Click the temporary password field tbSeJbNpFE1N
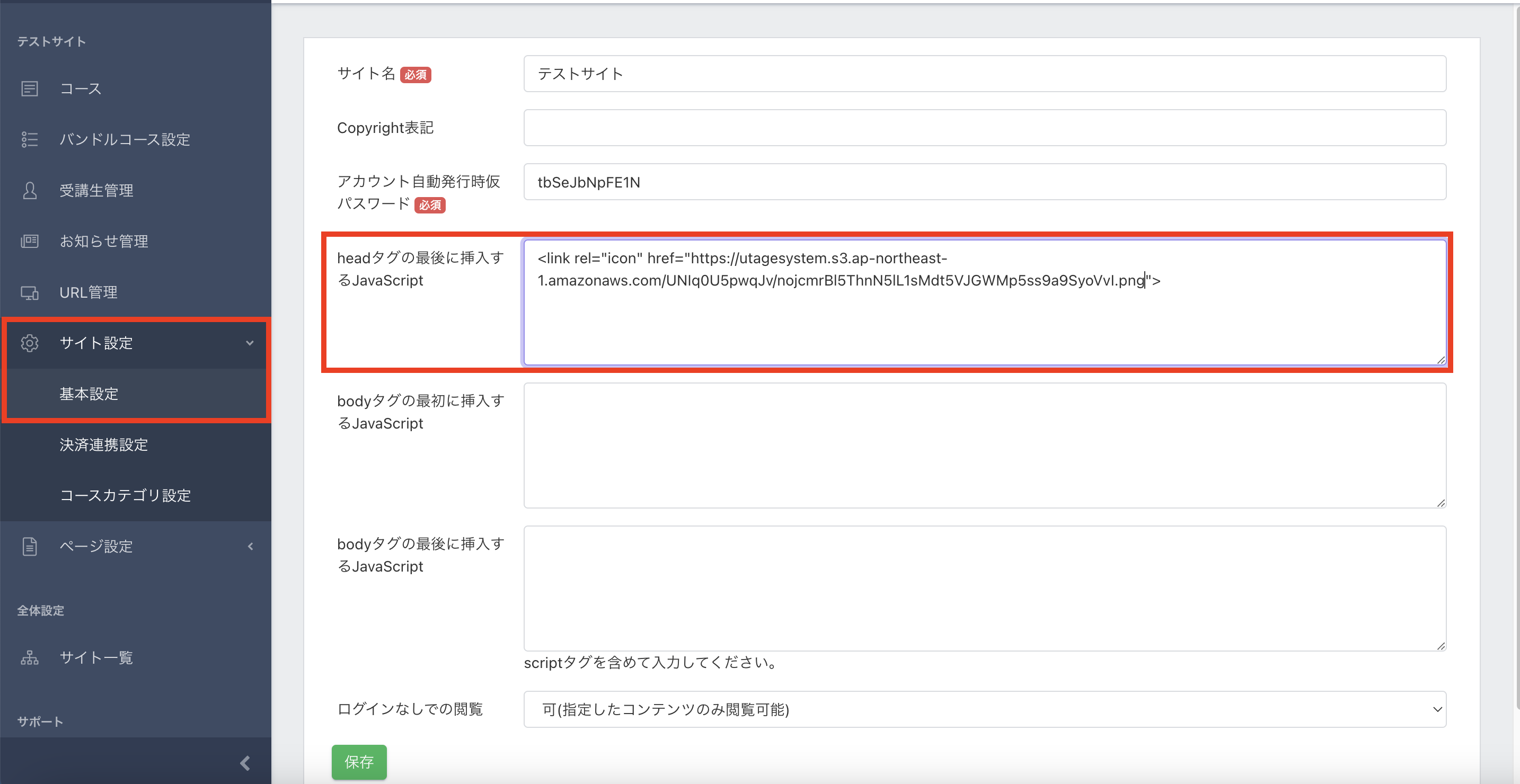1520x784 pixels. 984,182
